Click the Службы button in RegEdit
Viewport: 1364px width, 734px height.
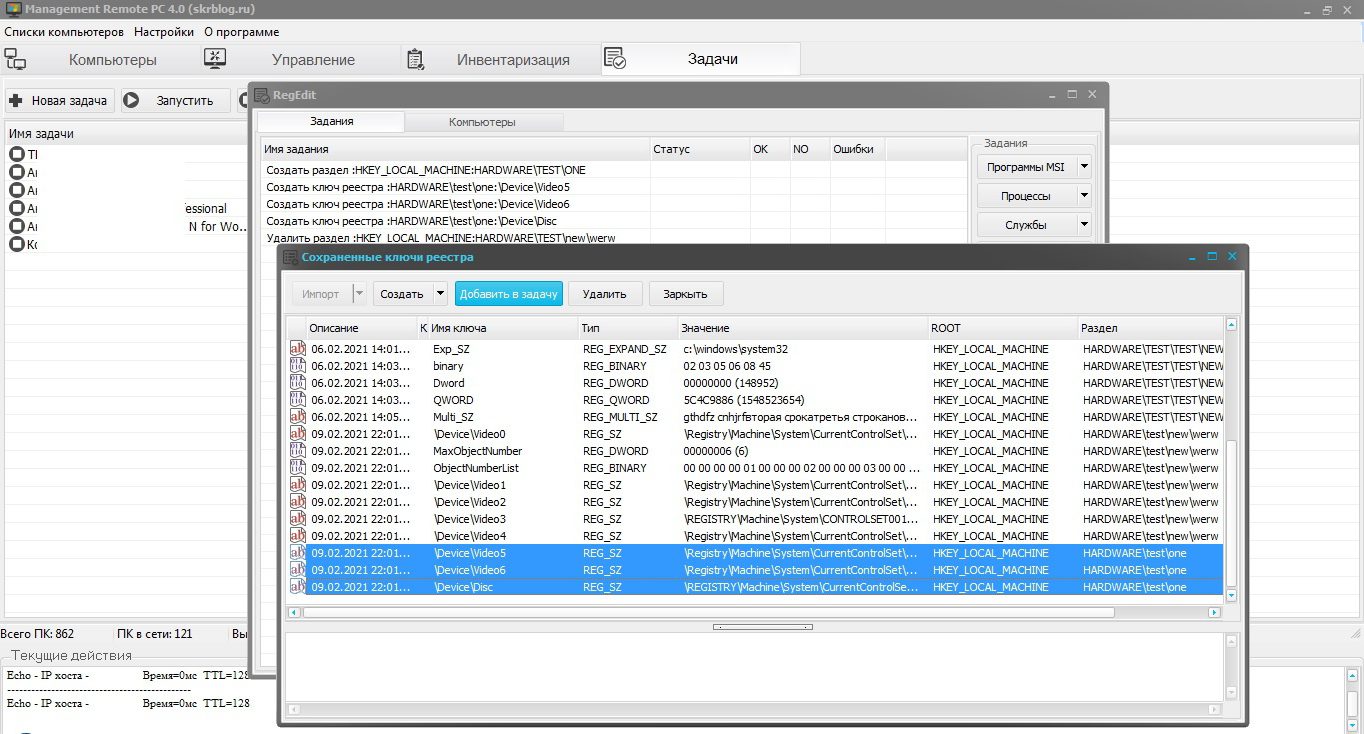pyautogui.click(x=1026, y=225)
